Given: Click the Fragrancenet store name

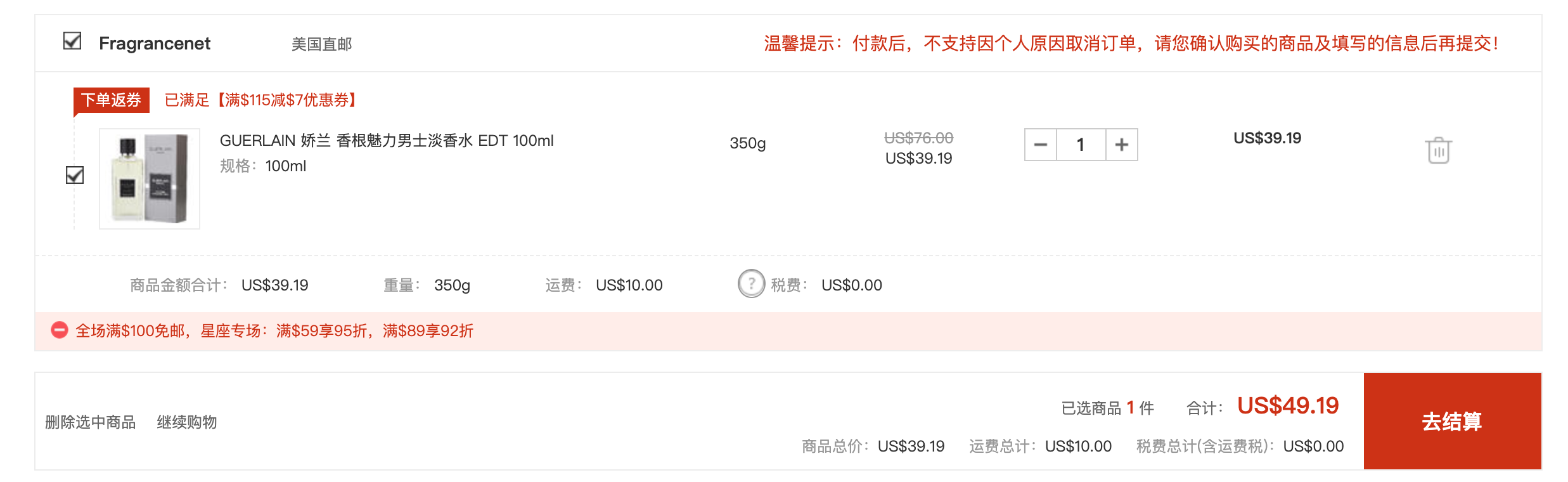Looking at the screenshot, I should [155, 43].
